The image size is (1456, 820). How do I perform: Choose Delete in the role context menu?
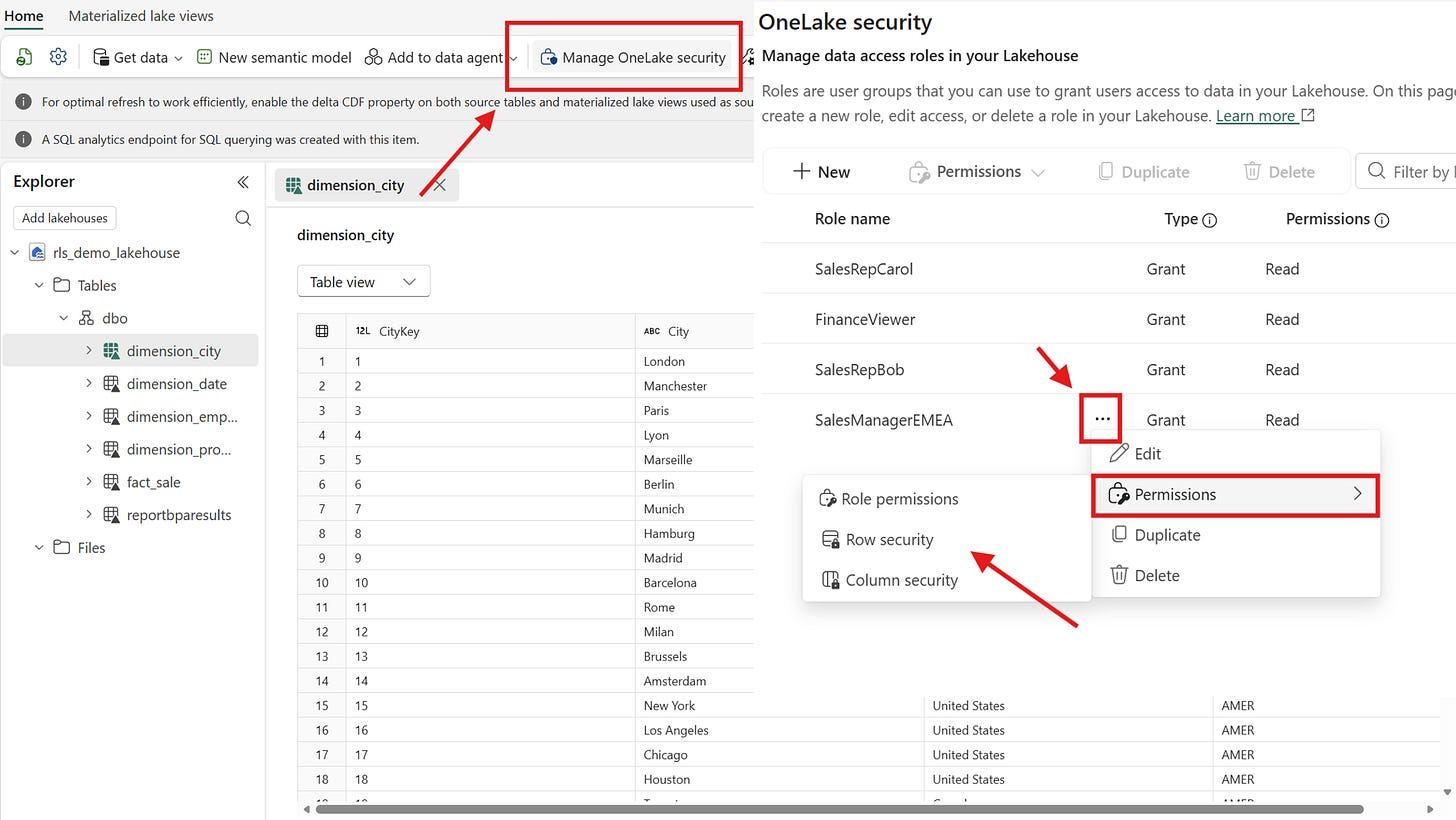pyautogui.click(x=1236, y=576)
